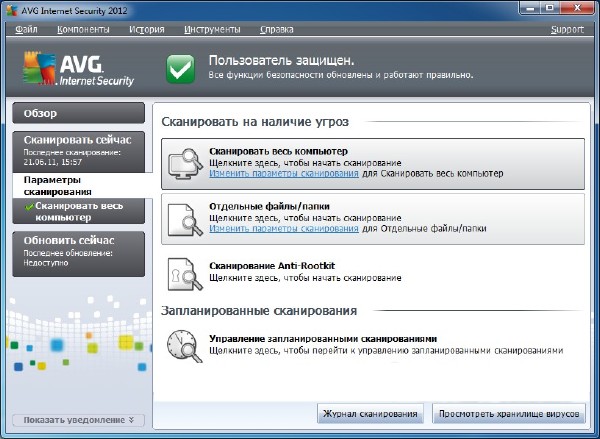600x439 pixels.
Task: Click the scheduled scans clock icon
Action: coord(184,345)
